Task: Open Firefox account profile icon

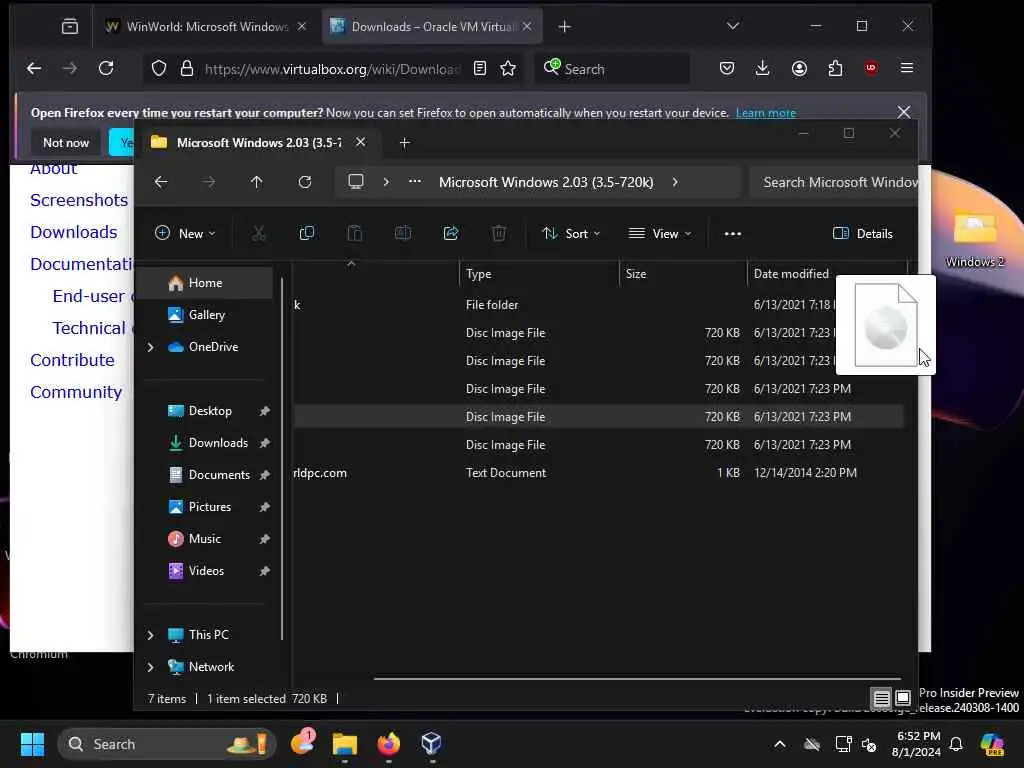Action: [799, 68]
